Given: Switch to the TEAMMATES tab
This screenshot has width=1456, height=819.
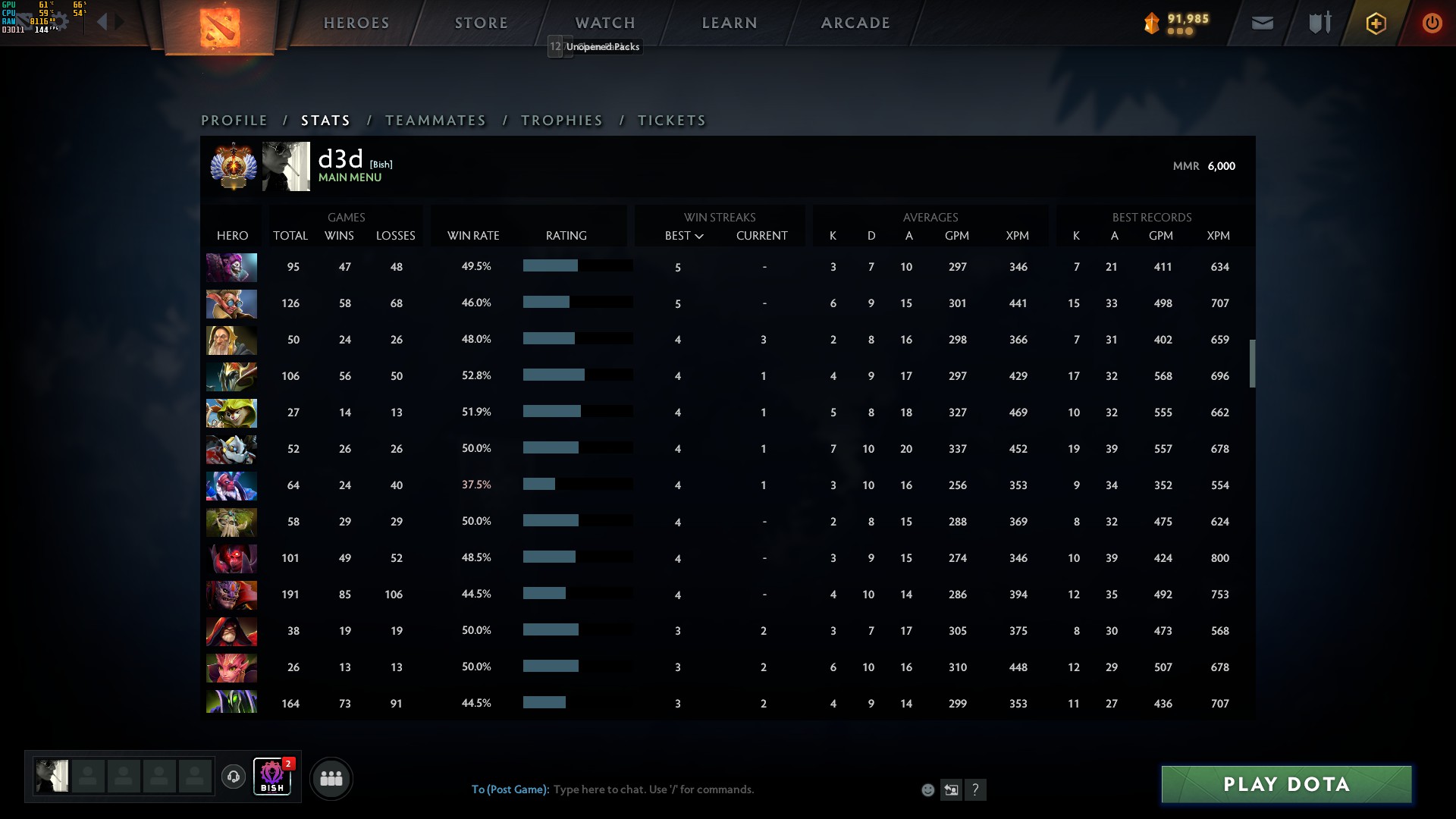Looking at the screenshot, I should 435,121.
